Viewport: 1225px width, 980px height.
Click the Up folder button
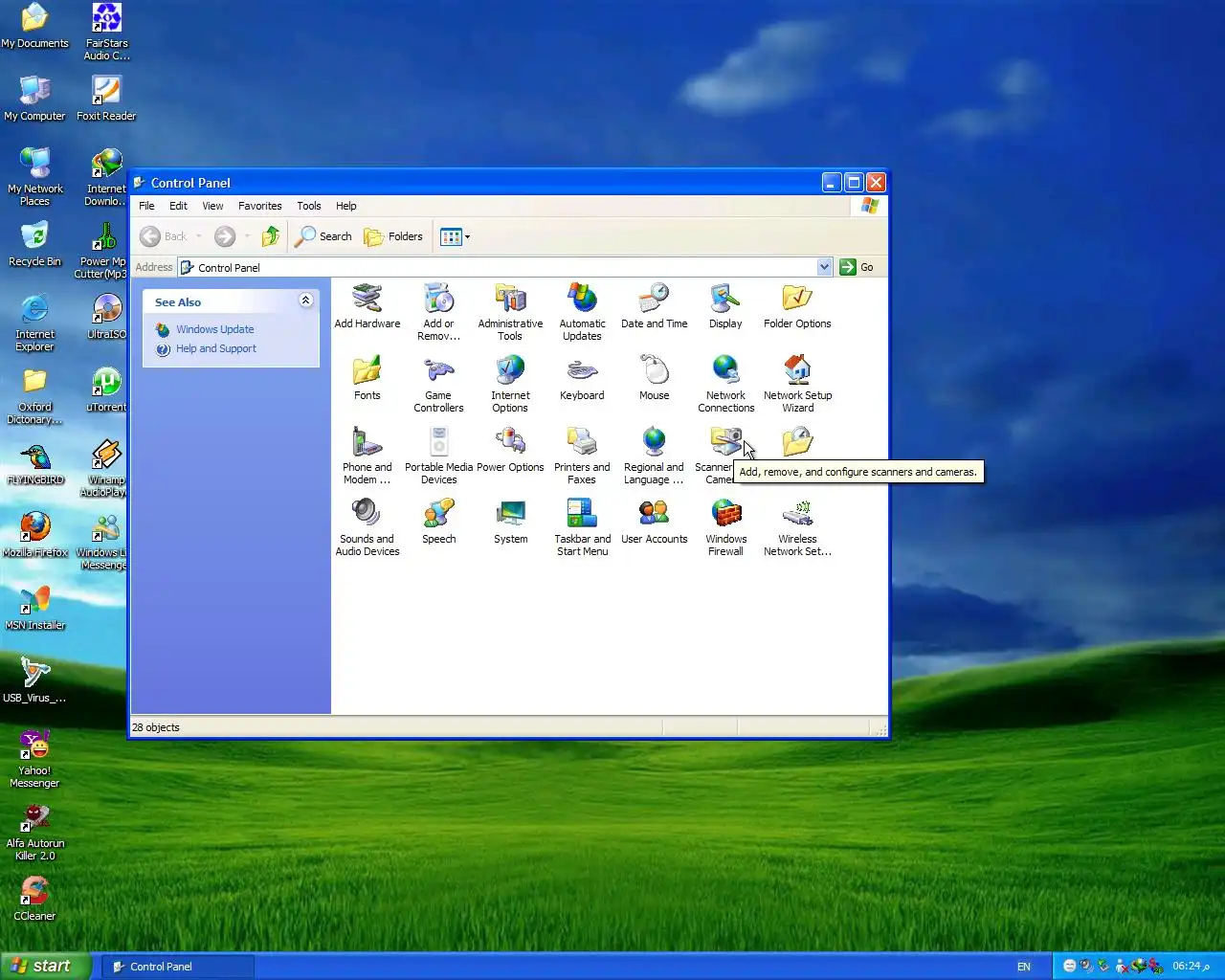coord(271,236)
